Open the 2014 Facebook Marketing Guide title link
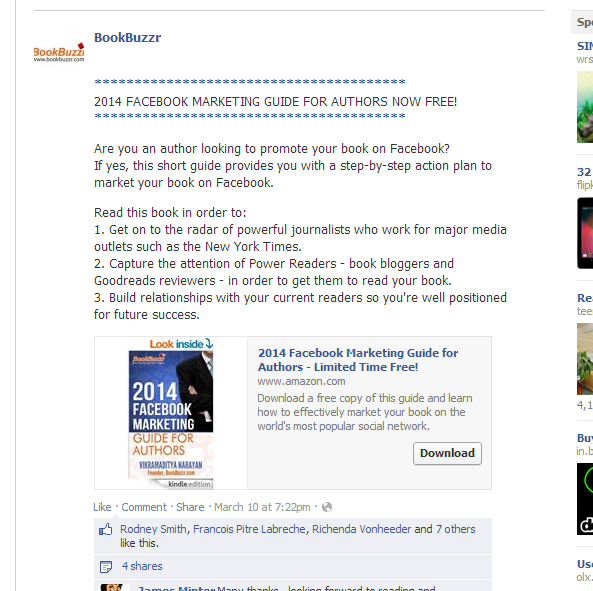Image resolution: width=593 pixels, height=591 pixels. pyautogui.click(x=358, y=360)
